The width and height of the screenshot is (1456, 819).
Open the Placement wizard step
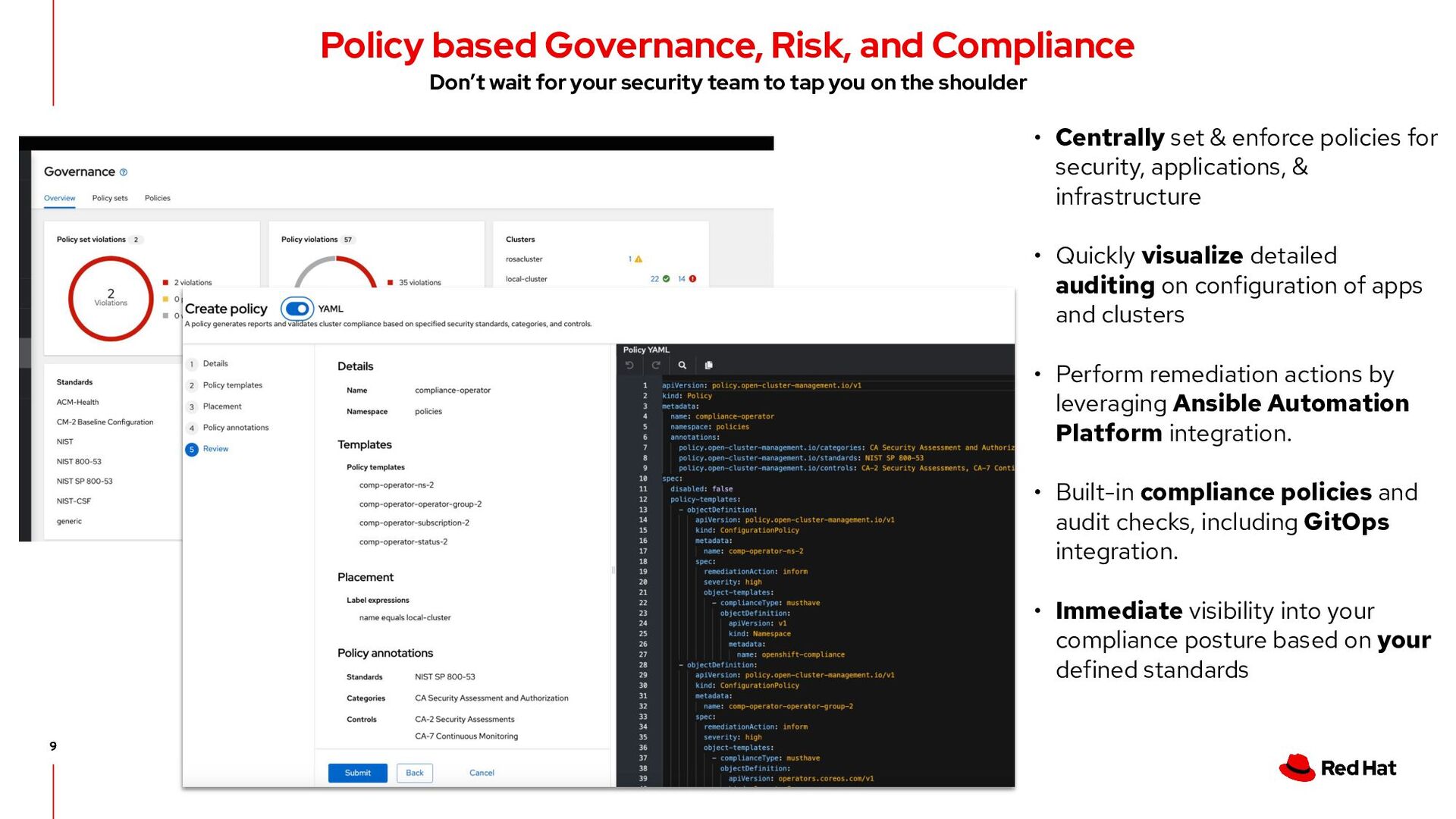(x=221, y=406)
